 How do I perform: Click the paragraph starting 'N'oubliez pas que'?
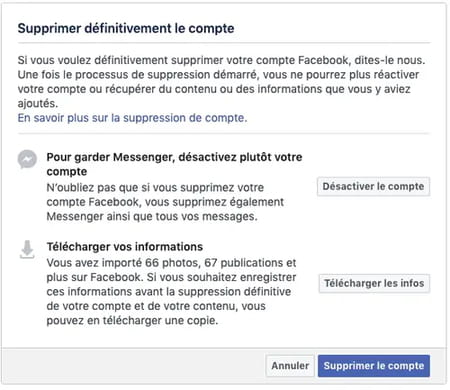165,202
